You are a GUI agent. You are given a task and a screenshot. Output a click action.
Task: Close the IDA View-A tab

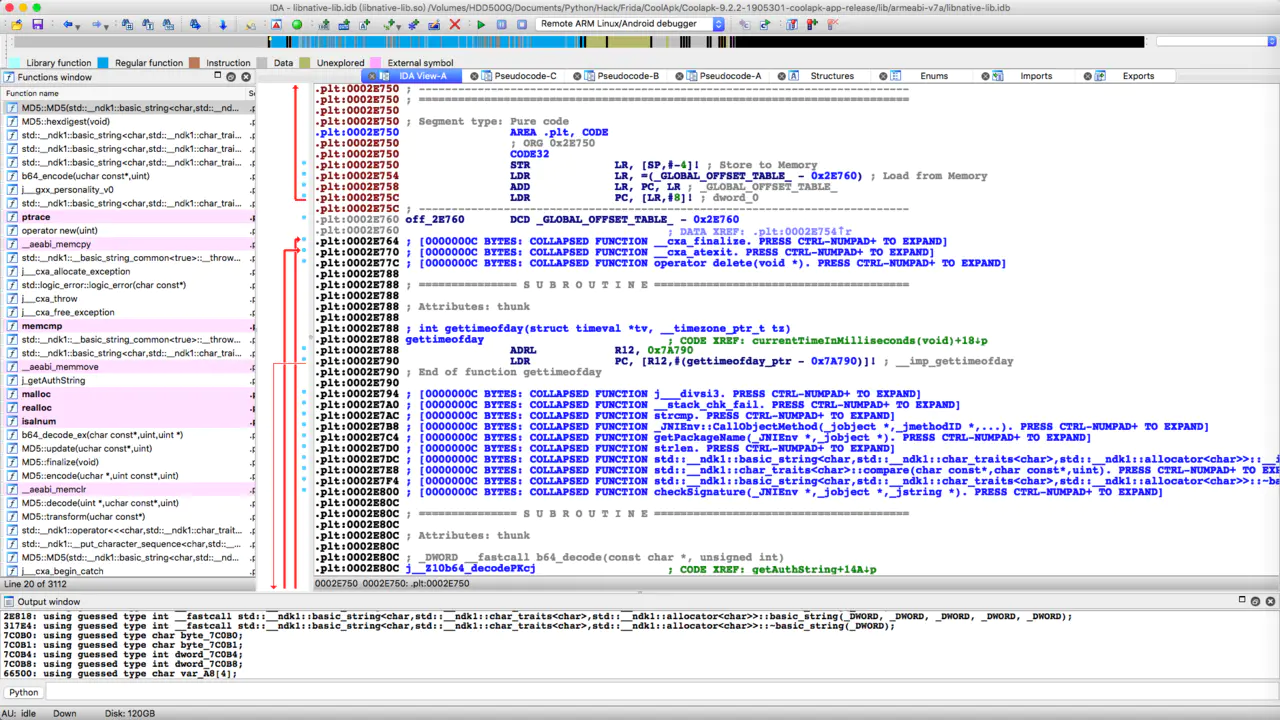372,76
